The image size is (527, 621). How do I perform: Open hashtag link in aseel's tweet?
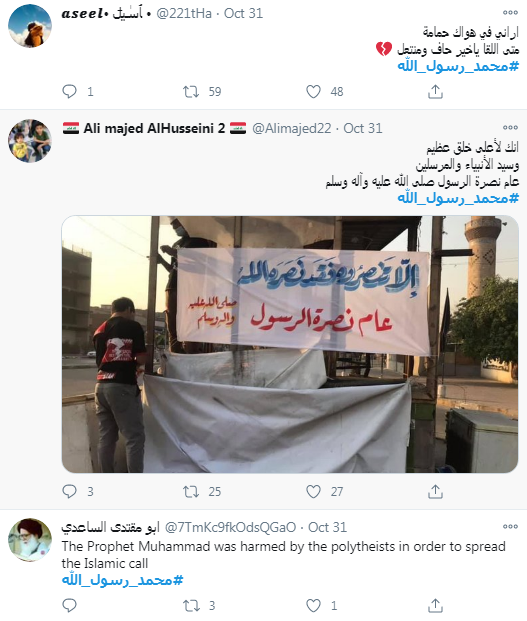pos(458,66)
